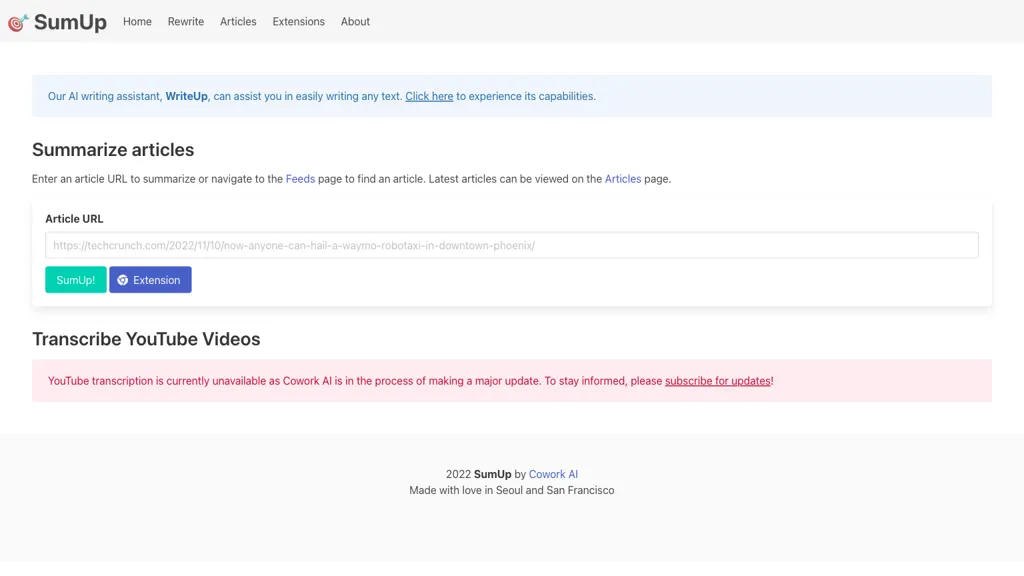
Task: Open the Home nav item
Action: tap(137, 22)
